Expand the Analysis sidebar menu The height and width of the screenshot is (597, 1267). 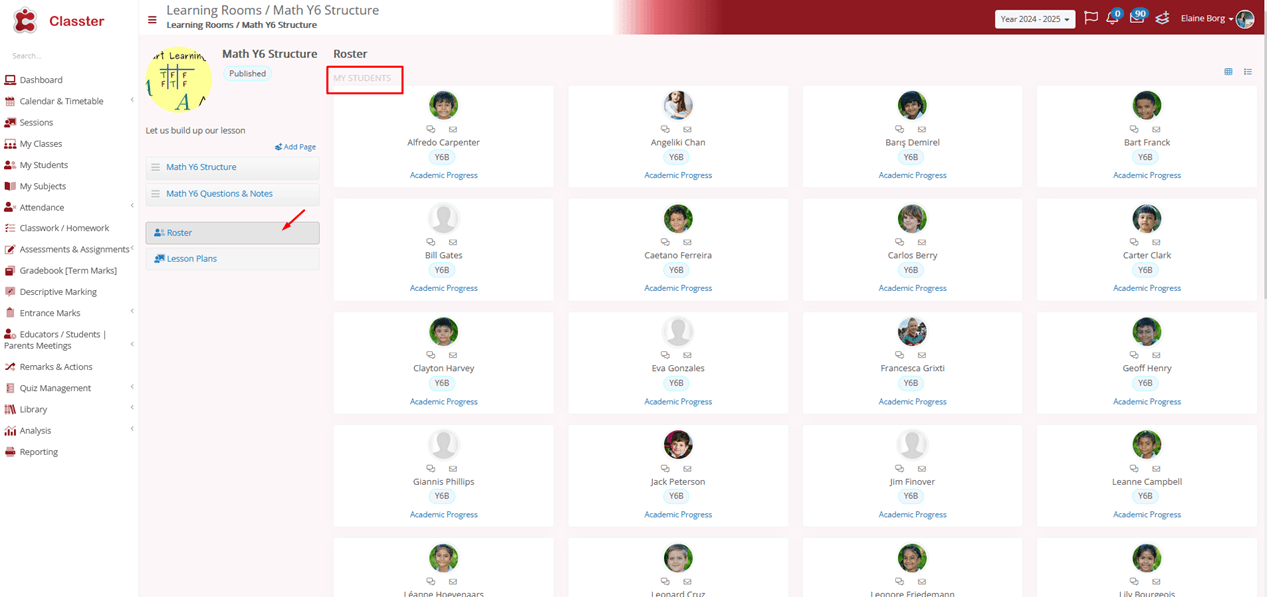tap(132, 430)
